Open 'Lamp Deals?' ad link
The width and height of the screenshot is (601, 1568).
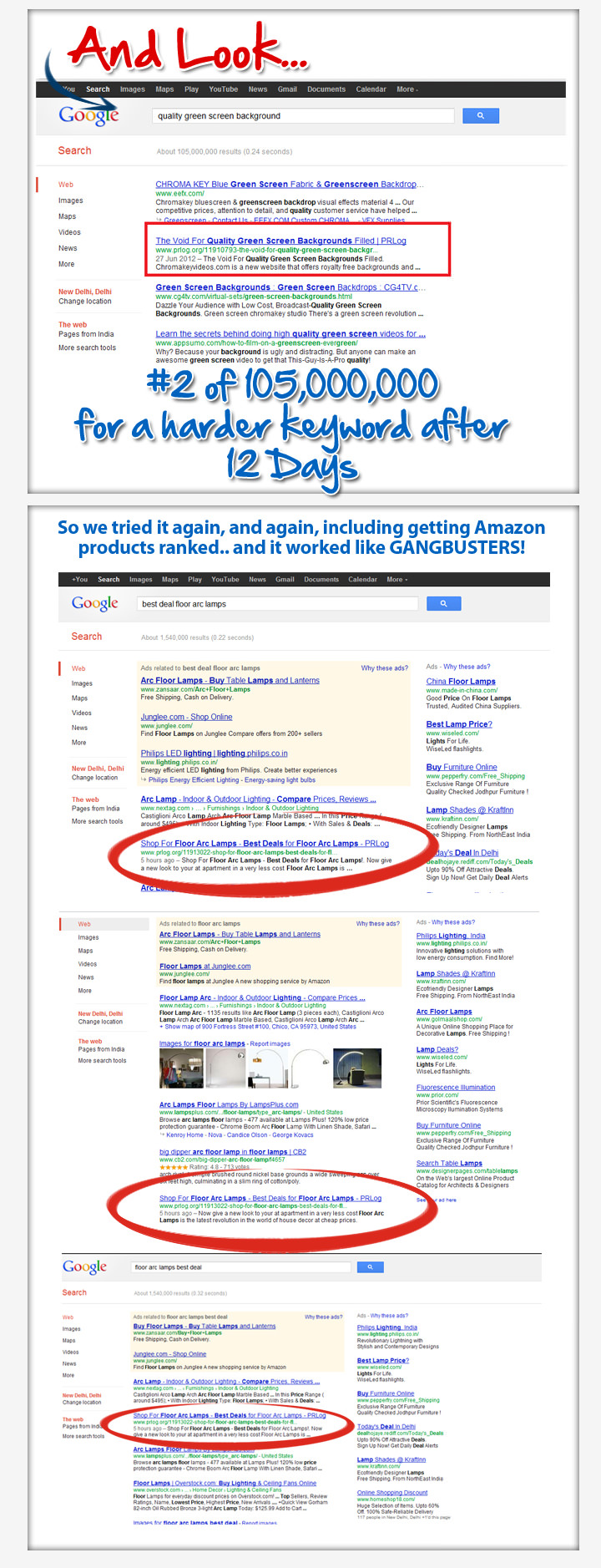[437, 1049]
